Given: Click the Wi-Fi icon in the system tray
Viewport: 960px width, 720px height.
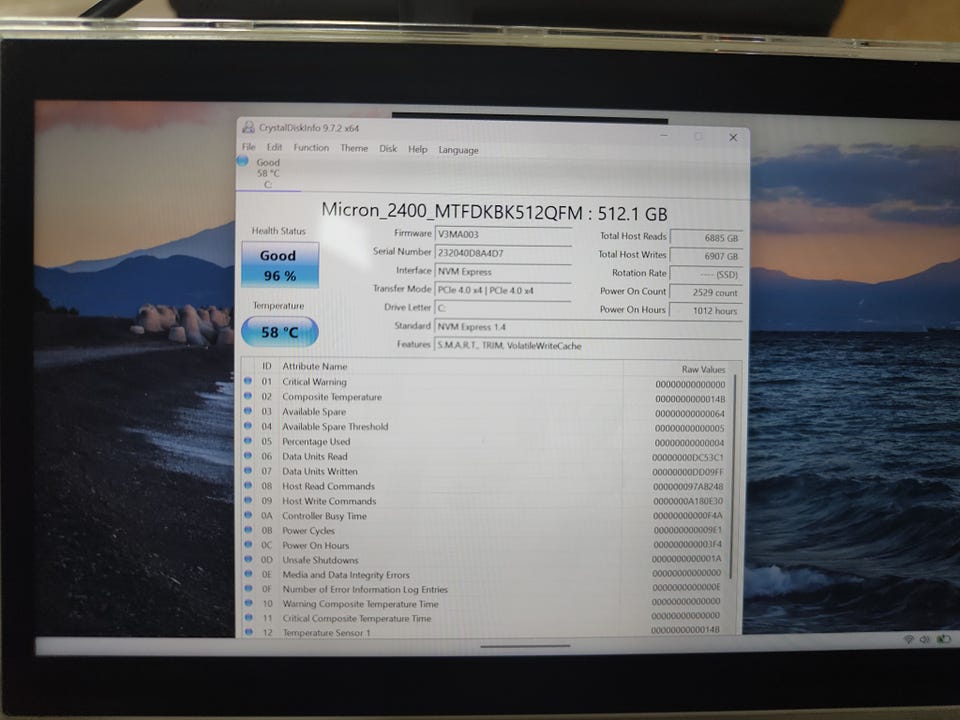Looking at the screenshot, I should tap(909, 639).
